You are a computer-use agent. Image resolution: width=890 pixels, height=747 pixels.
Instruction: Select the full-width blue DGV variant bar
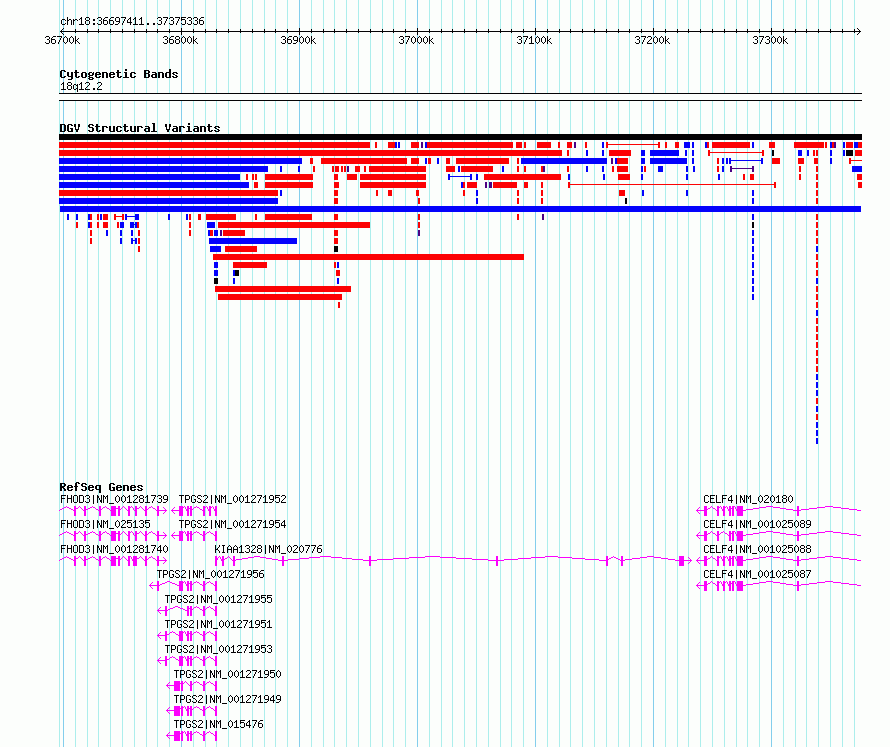460,209
